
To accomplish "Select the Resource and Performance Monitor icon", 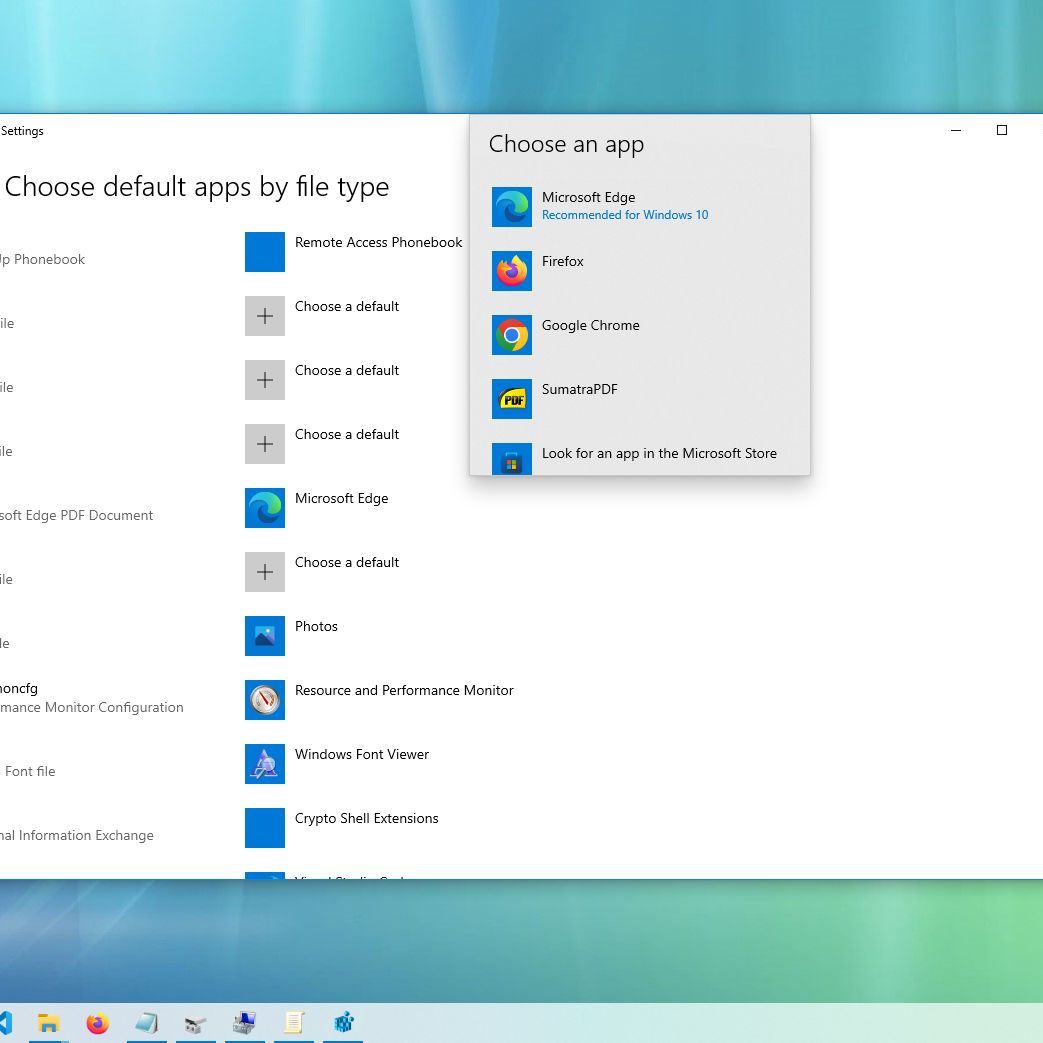I will [x=265, y=700].
